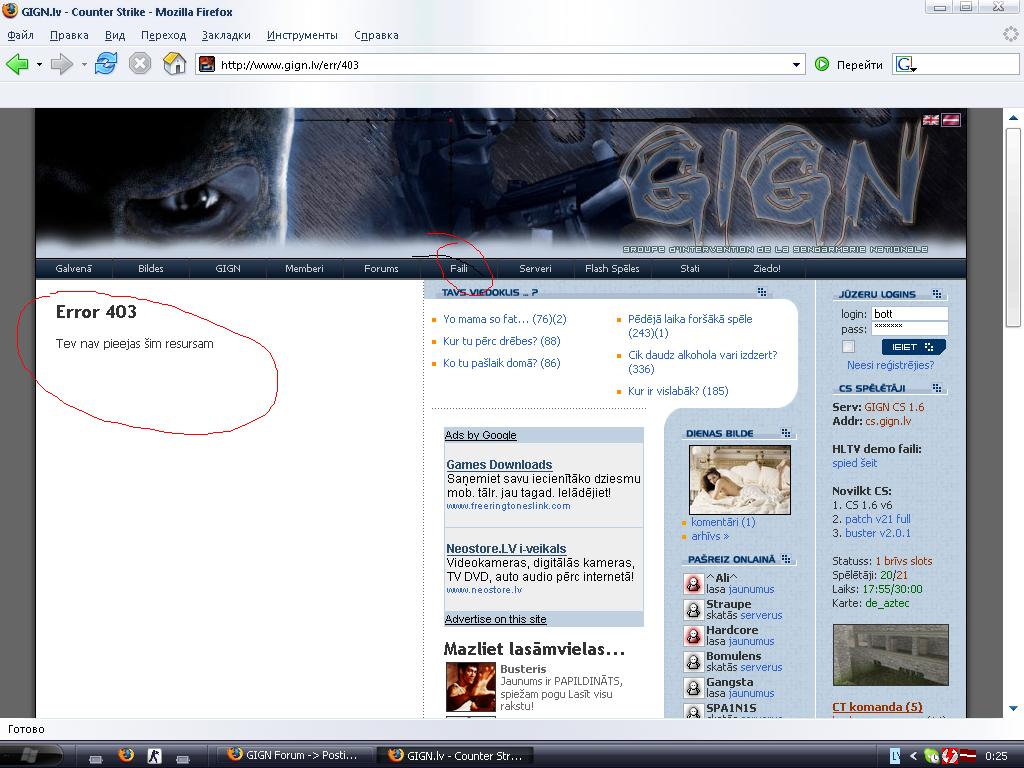Open the Вид menu
Image resolution: width=1024 pixels, height=768 pixels.
(115, 35)
